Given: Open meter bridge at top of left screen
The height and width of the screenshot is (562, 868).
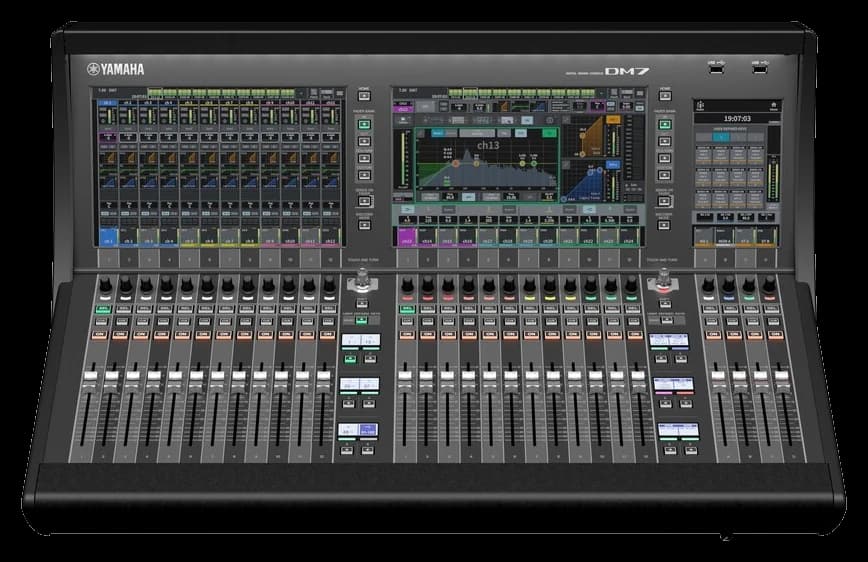Looking at the screenshot, I should point(221,93).
